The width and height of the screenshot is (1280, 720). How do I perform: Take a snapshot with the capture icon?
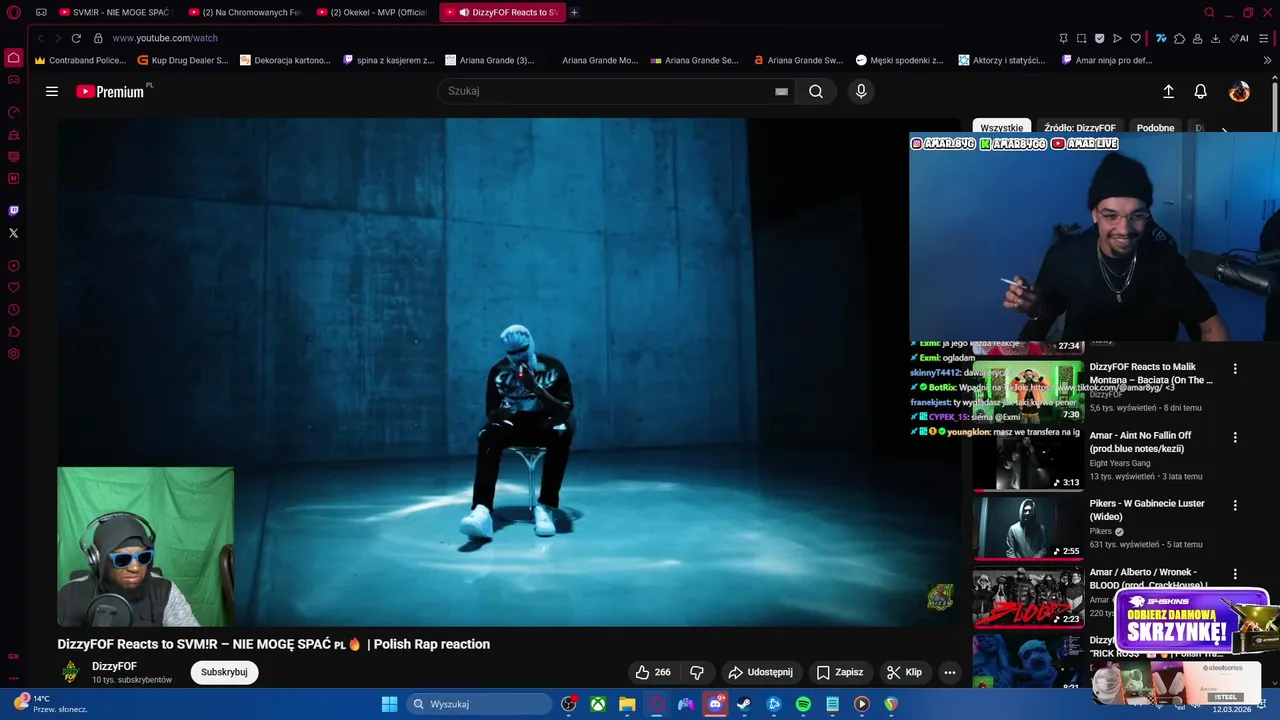pyautogui.click(x=1081, y=38)
